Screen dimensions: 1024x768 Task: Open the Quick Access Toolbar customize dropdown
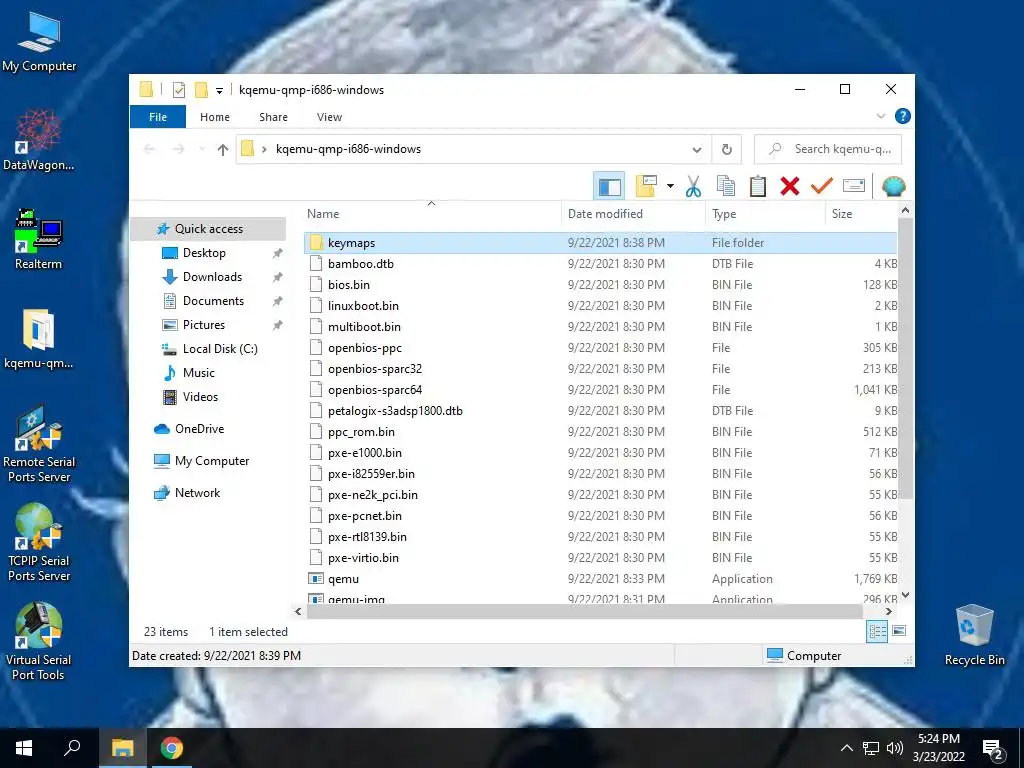pos(219,90)
